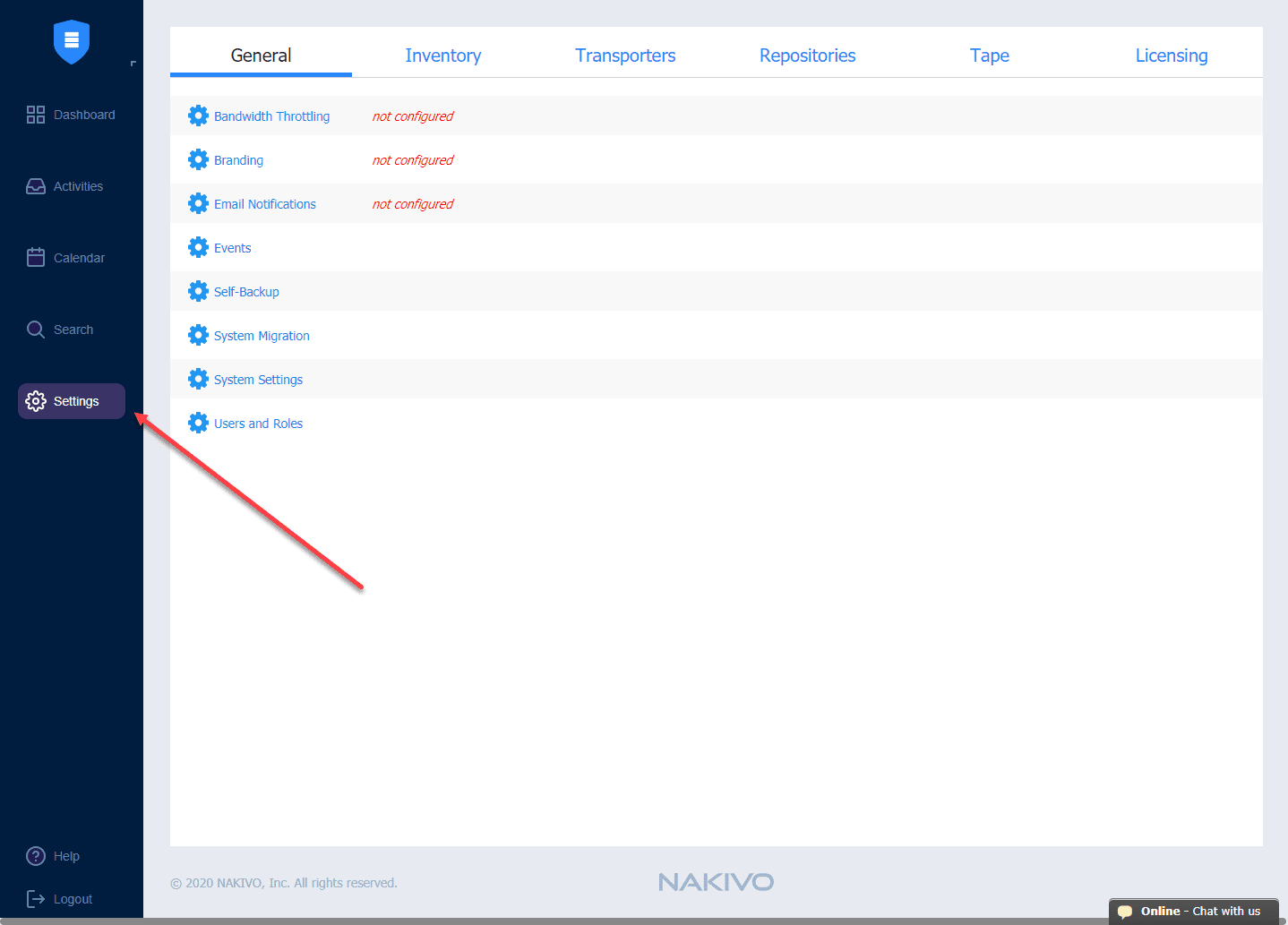Open the Events settings link
Image resolution: width=1288 pixels, height=925 pixels.
(233, 248)
